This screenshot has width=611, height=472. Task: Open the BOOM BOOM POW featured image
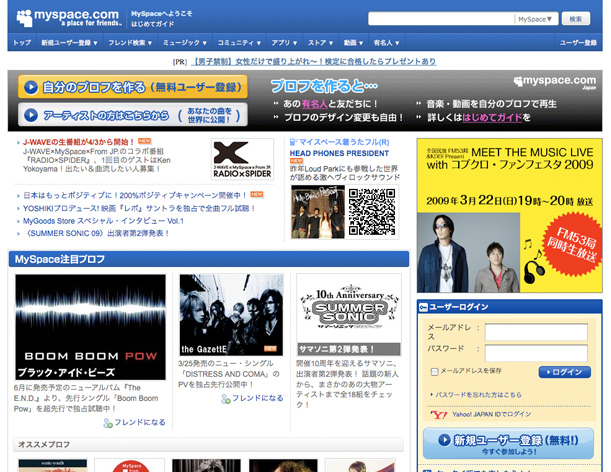[90, 327]
